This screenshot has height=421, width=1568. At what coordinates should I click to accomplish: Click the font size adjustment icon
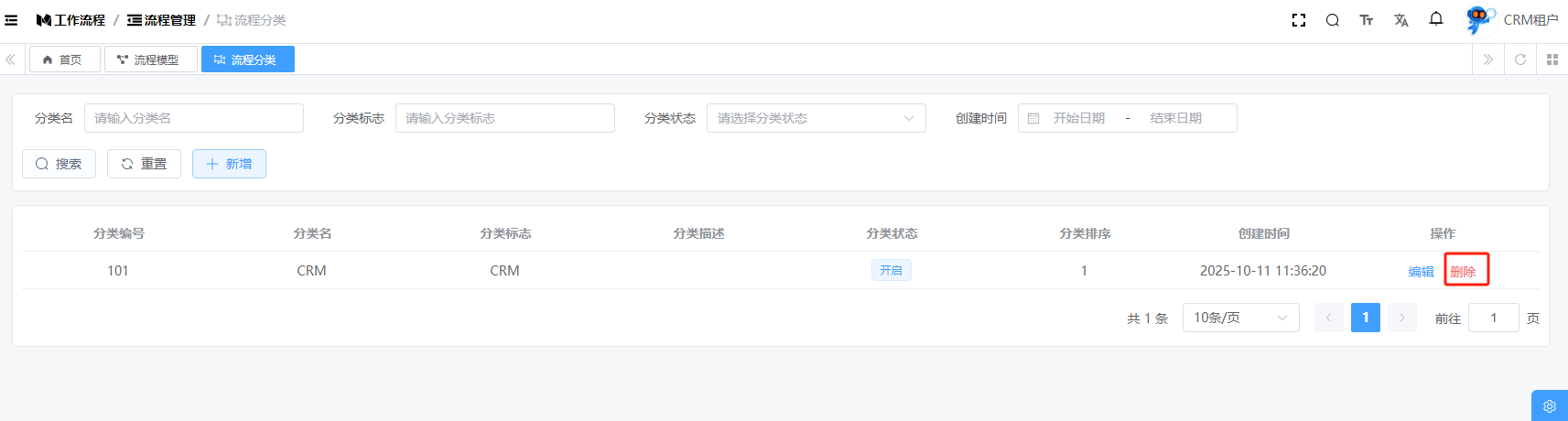coord(1367,20)
